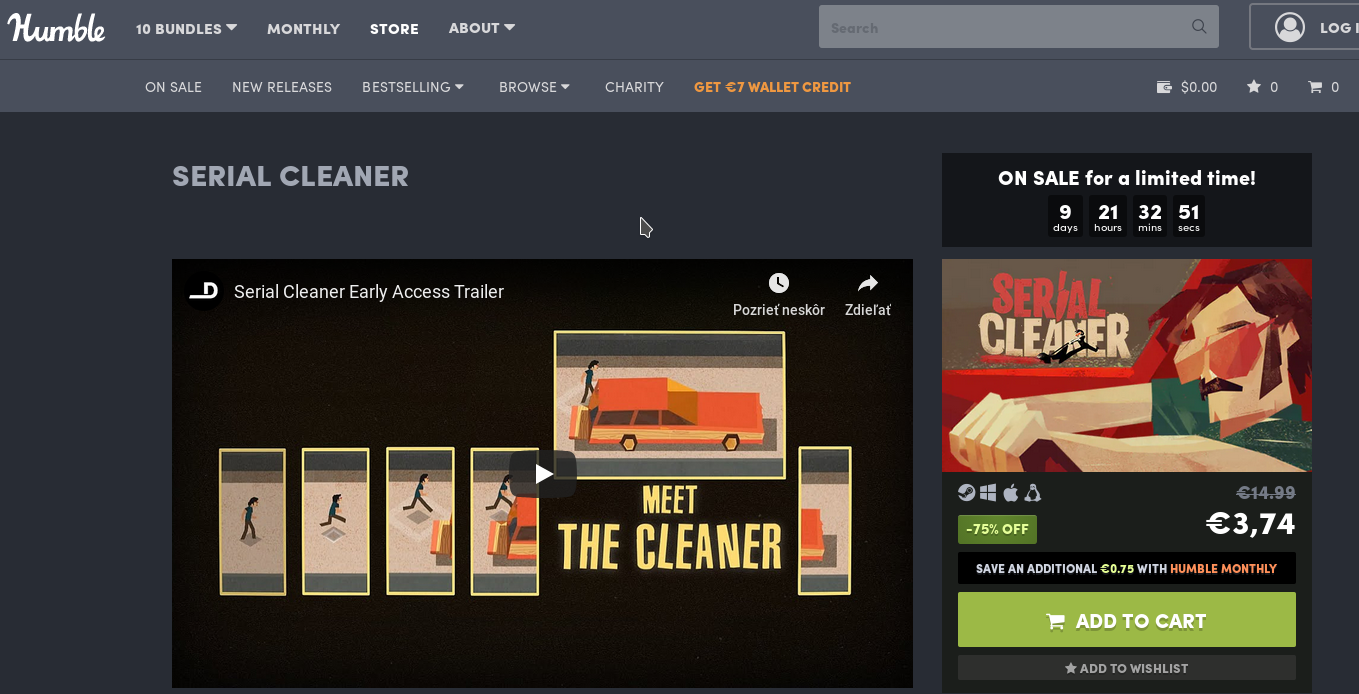This screenshot has width=1359, height=694.
Task: Open the On Sale section
Action: click(x=173, y=87)
